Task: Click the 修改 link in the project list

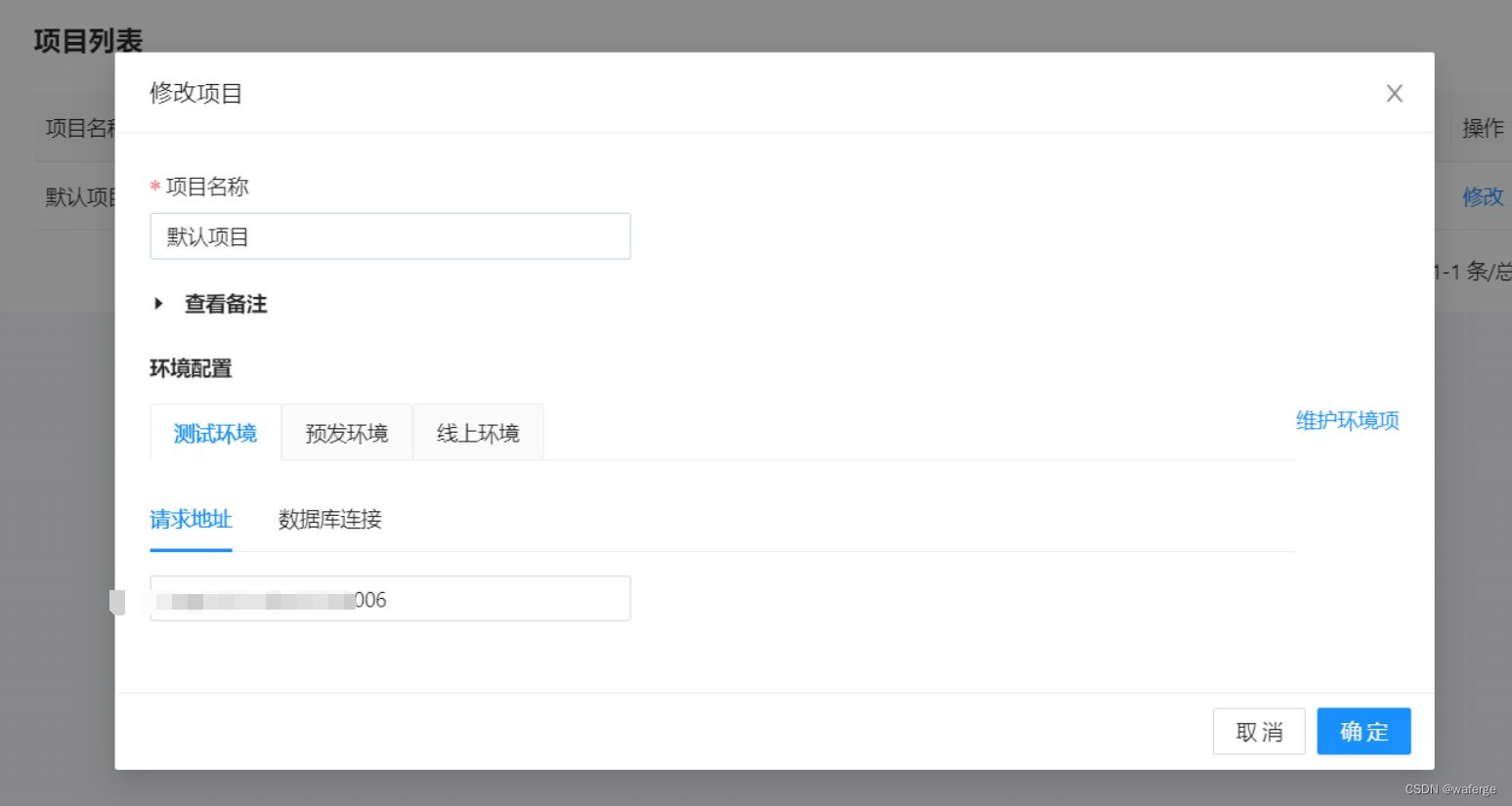Action: pyautogui.click(x=1483, y=196)
